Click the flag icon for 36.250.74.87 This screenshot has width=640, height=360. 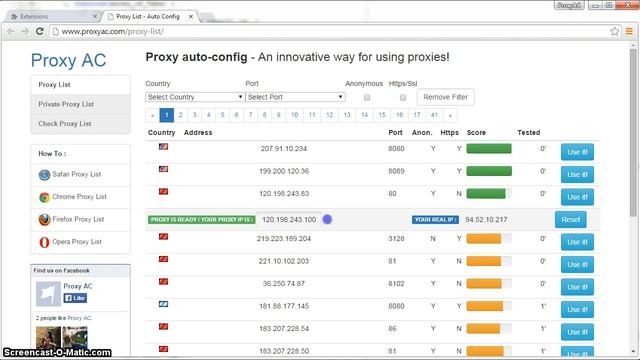163,282
